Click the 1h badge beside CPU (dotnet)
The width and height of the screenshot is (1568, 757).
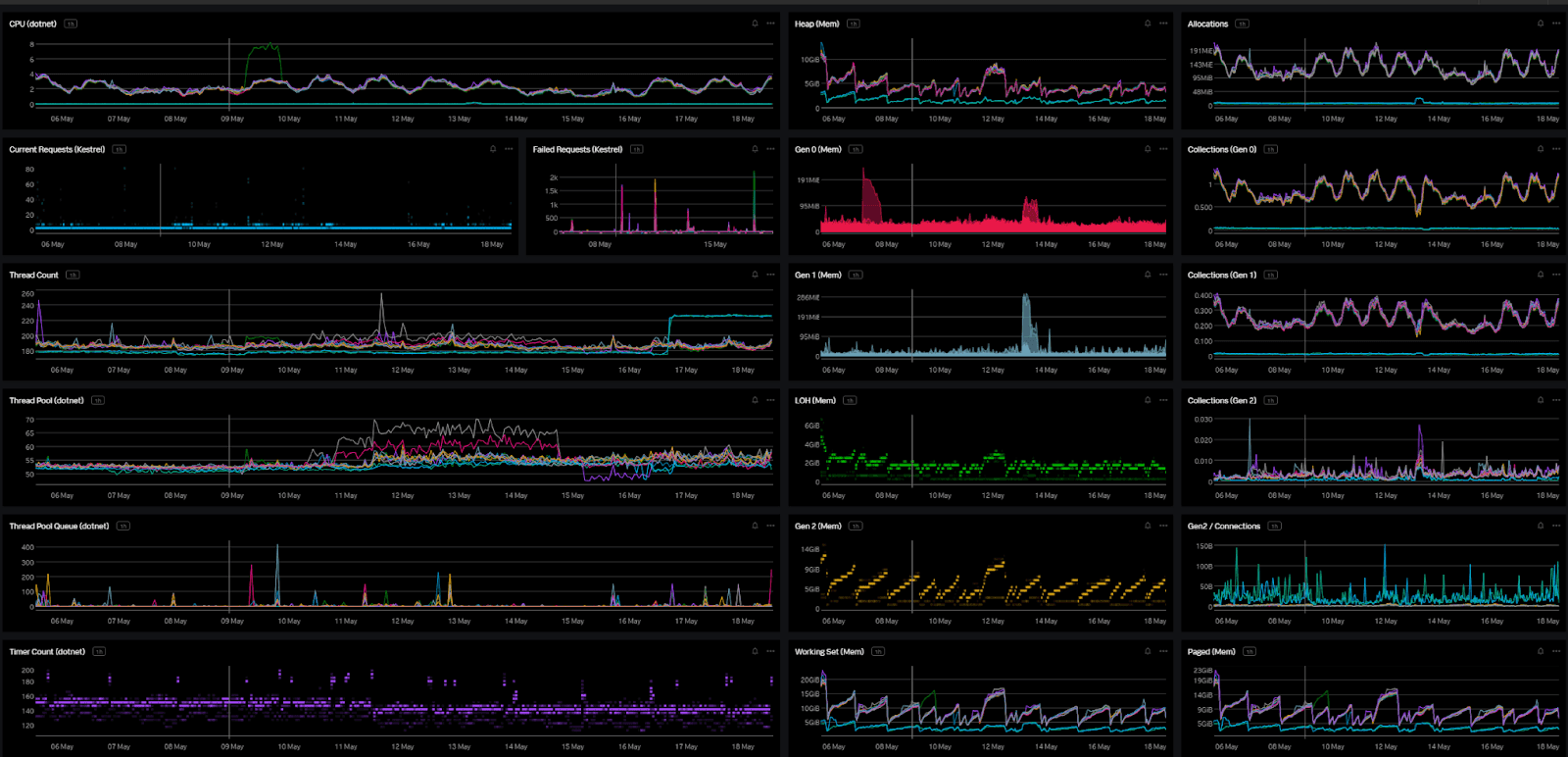pyautogui.click(x=71, y=24)
